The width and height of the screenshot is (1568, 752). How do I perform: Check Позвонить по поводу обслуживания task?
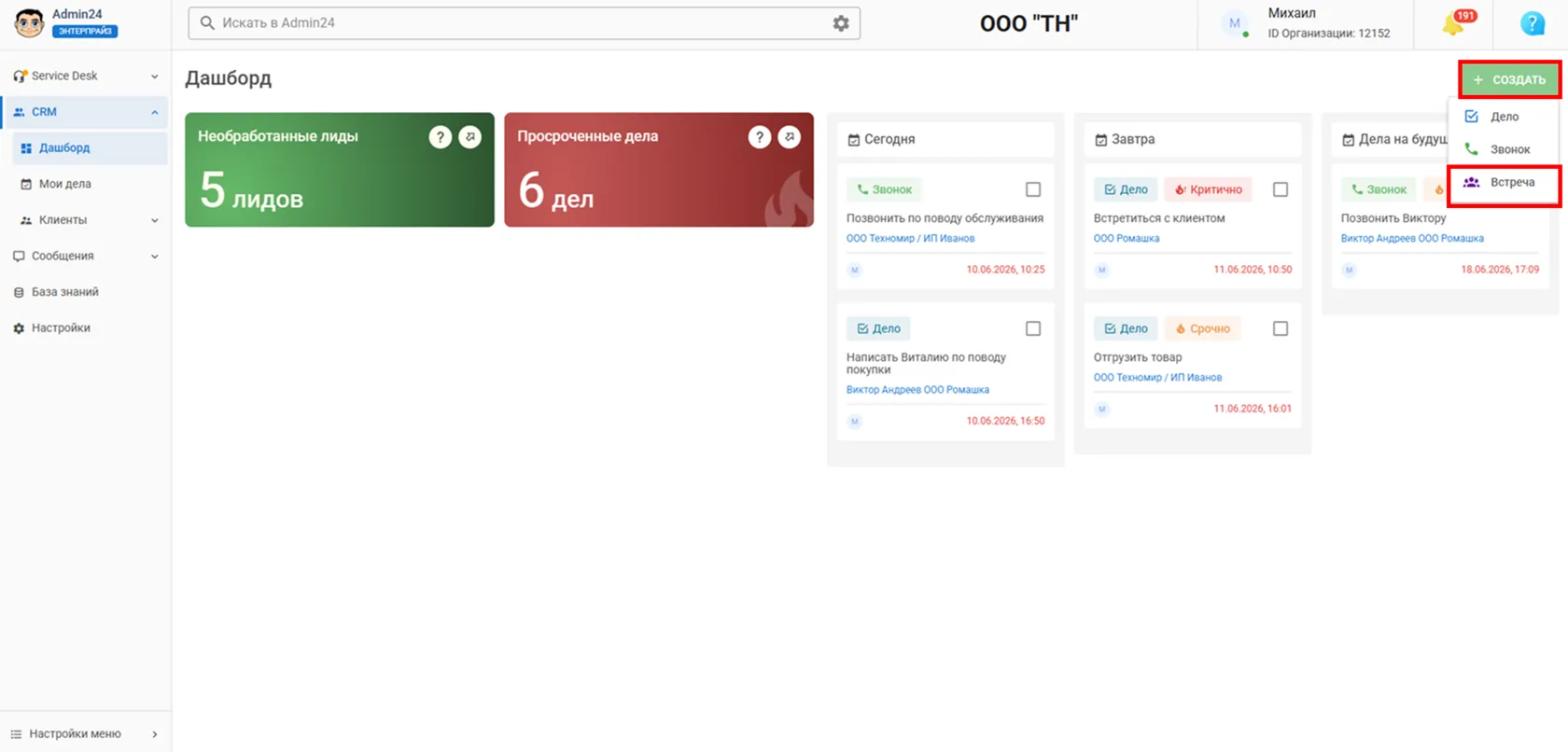(1033, 189)
